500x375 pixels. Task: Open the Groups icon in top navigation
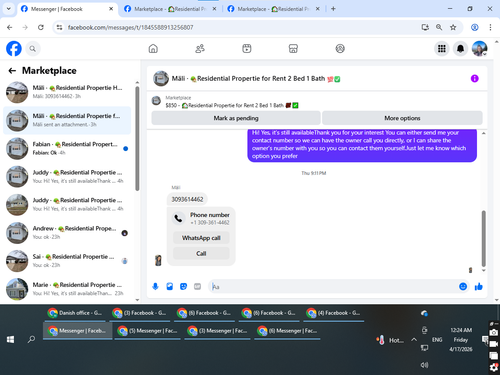[x=340, y=49]
